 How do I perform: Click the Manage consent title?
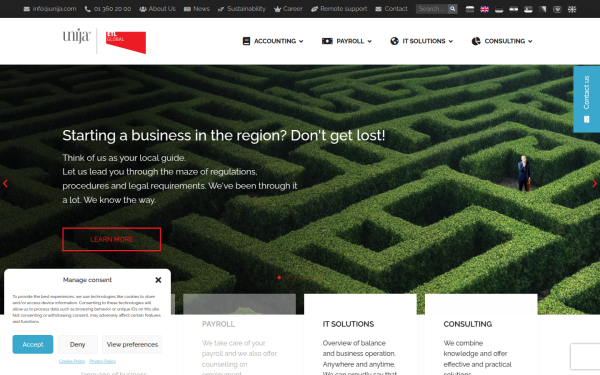(x=87, y=280)
